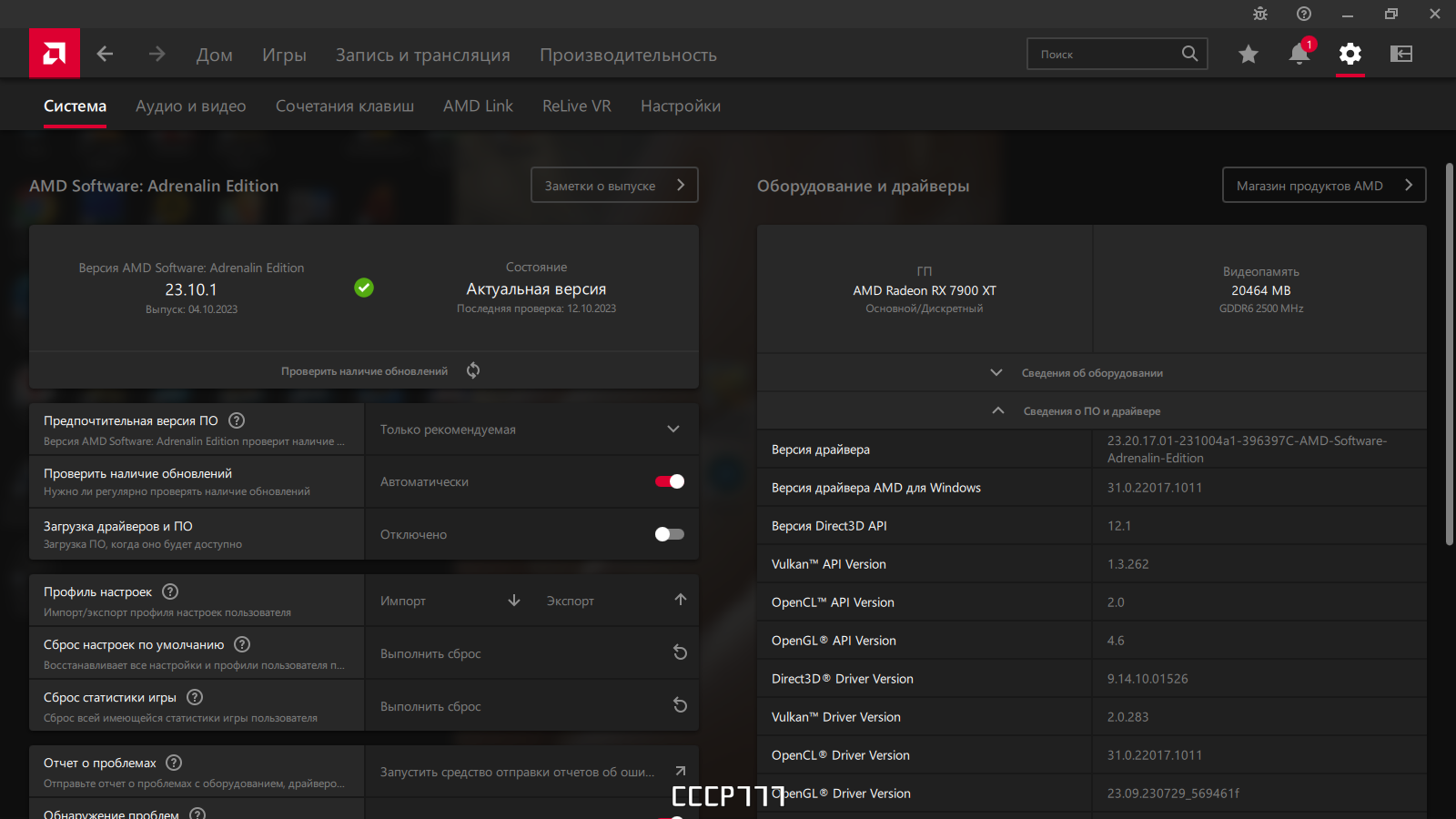Show help for Сброс статистики игры

pos(195,697)
